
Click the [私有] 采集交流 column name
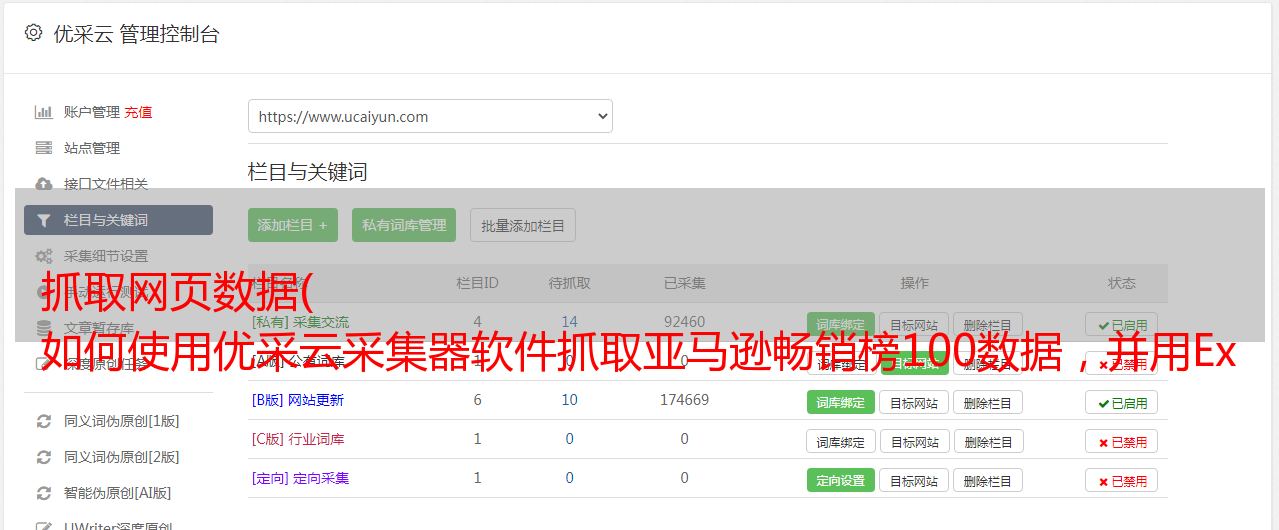[301, 322]
